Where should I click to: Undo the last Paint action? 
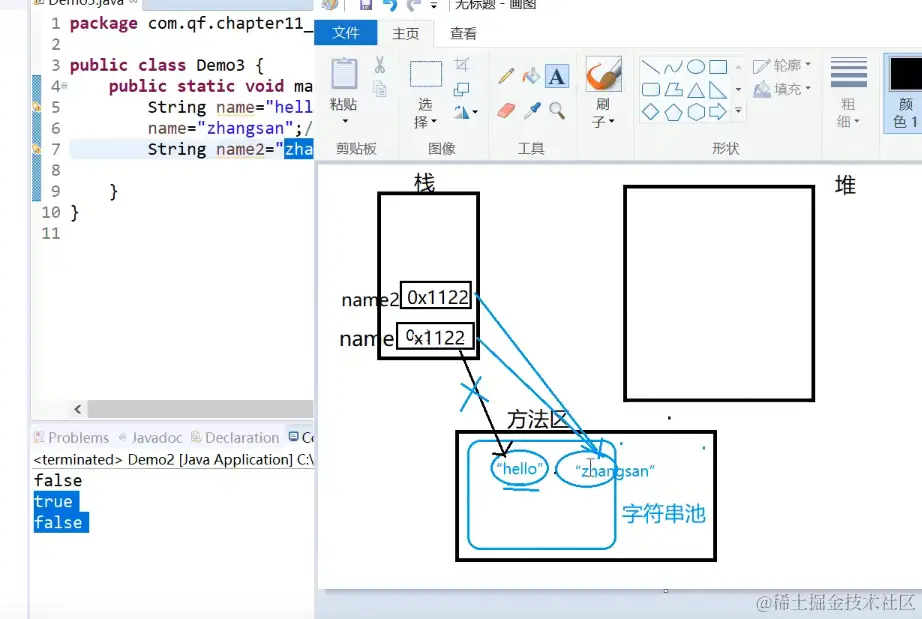point(390,5)
